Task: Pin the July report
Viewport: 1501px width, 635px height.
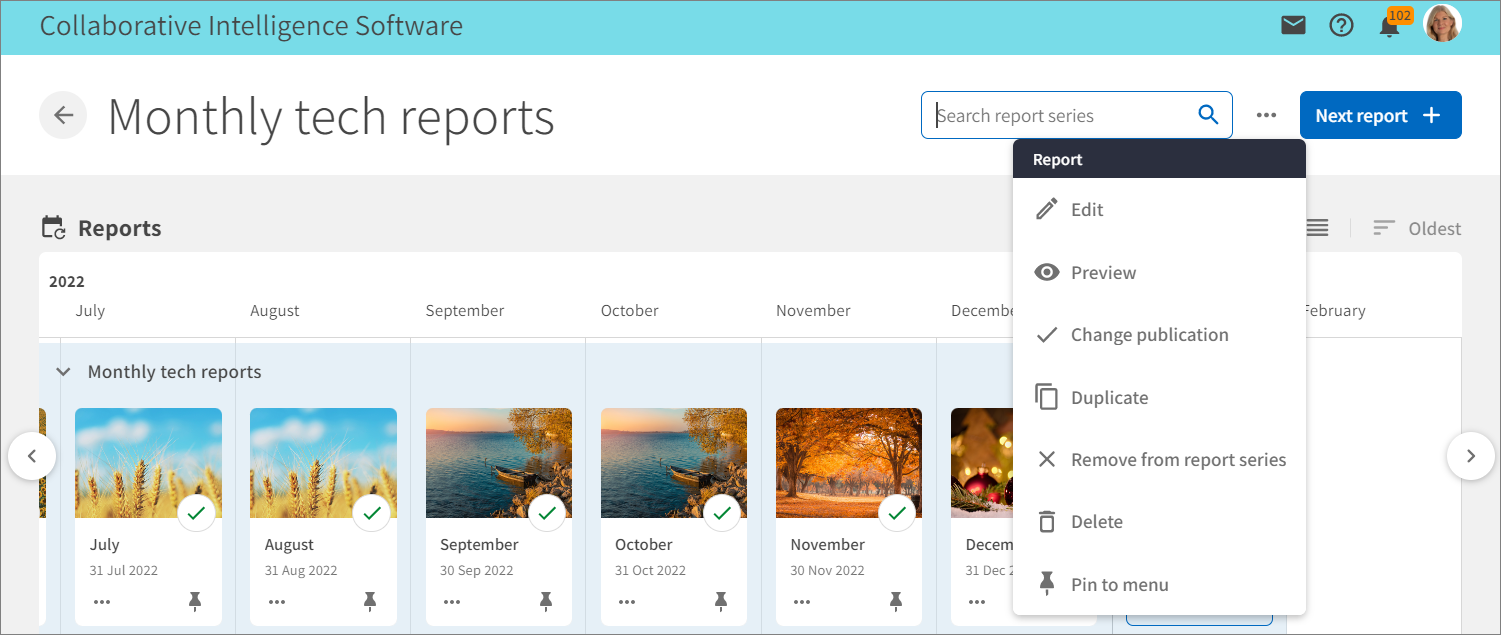Action: pos(195,601)
